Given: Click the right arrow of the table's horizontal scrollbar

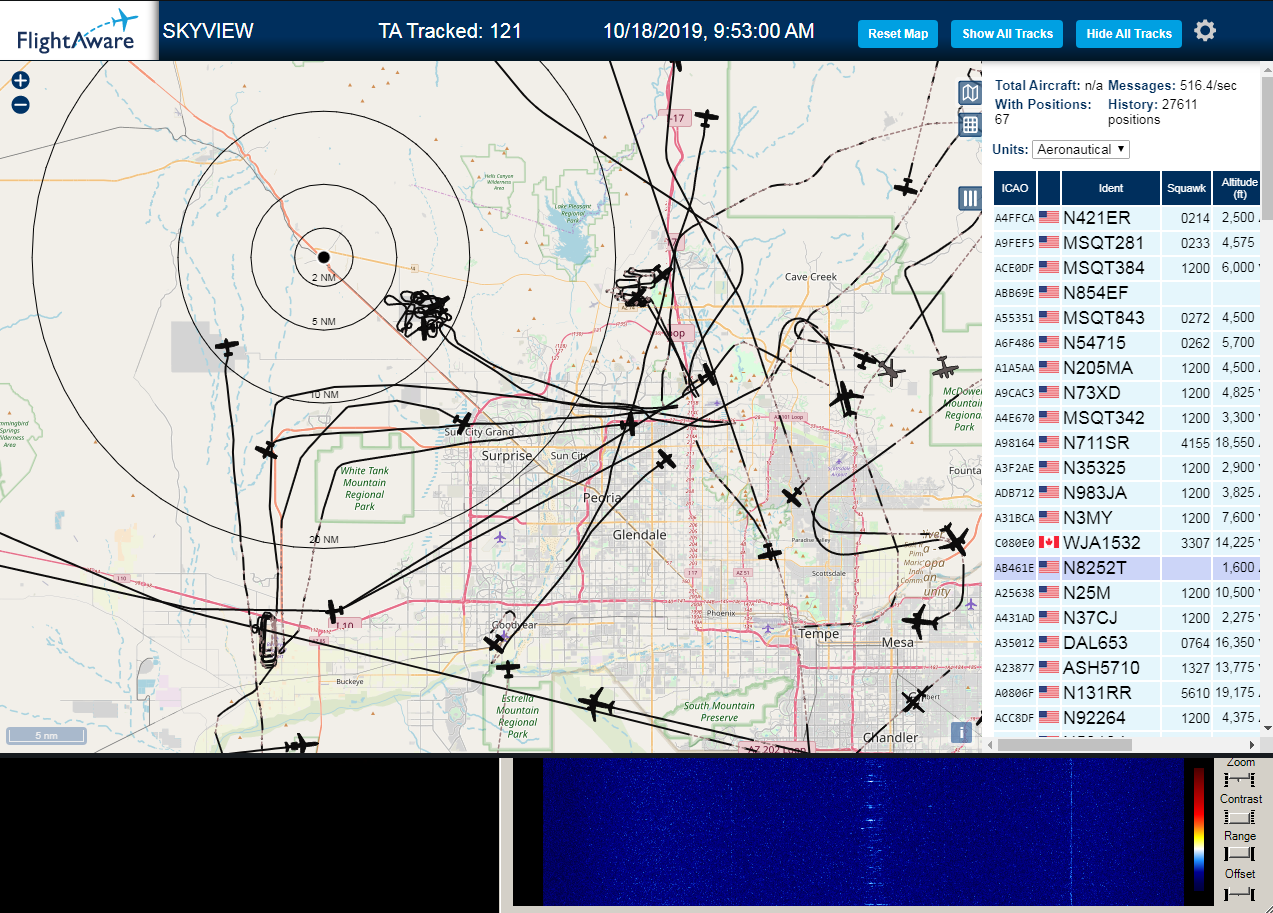Looking at the screenshot, I should click(1251, 744).
